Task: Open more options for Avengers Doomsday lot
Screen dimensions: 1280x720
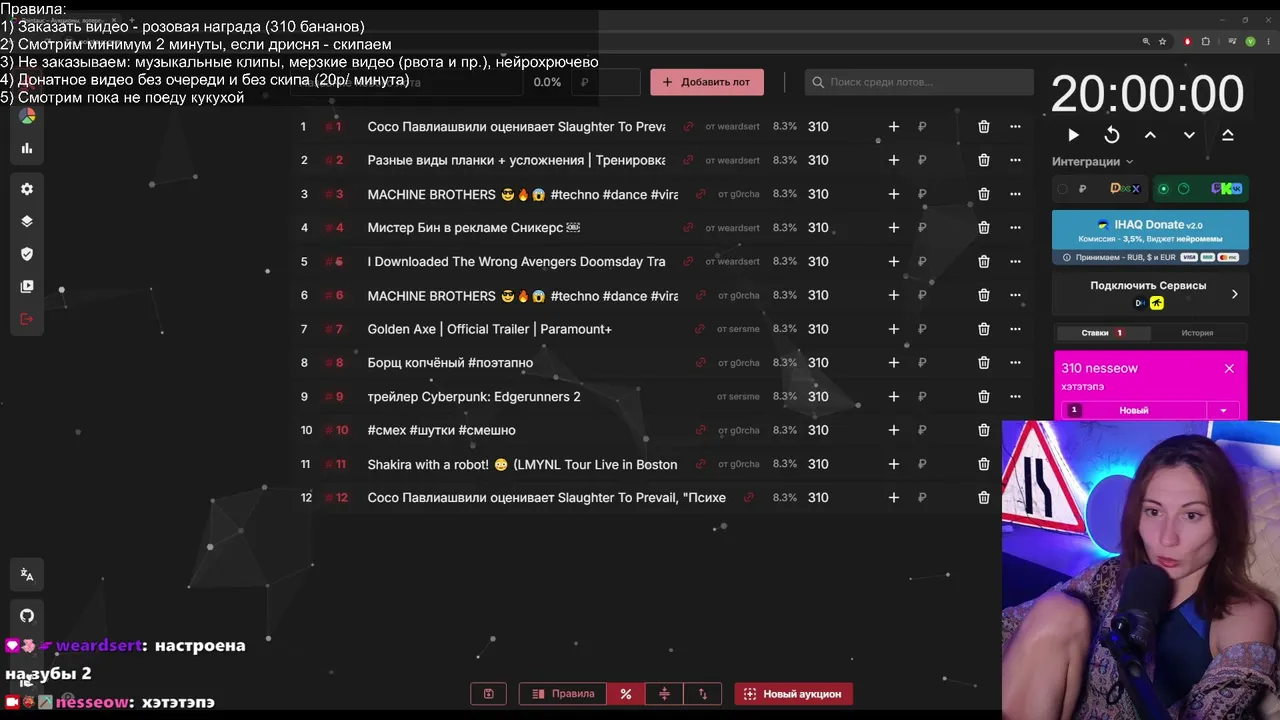Action: tap(1015, 262)
